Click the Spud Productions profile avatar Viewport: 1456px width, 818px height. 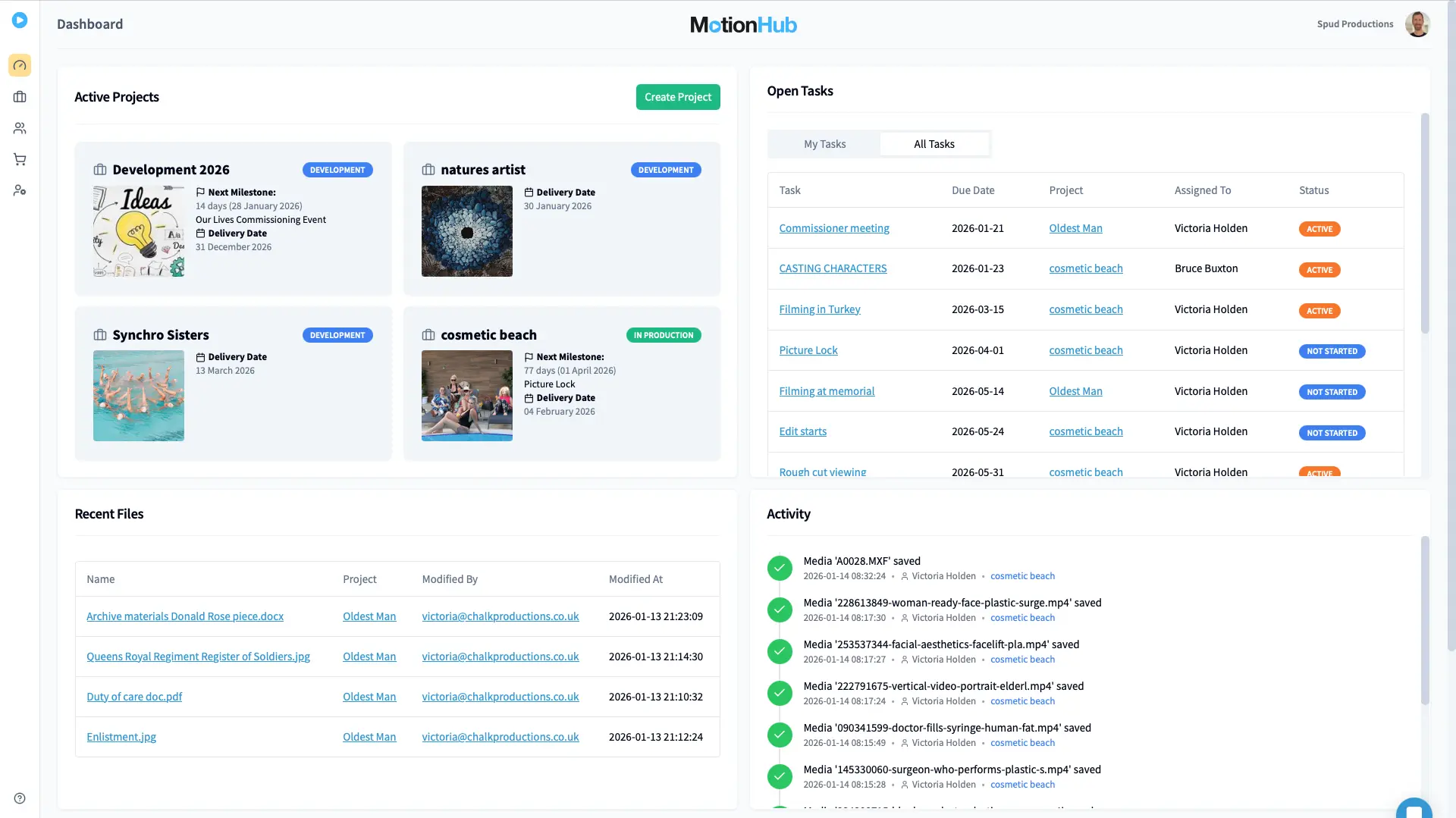click(1417, 24)
